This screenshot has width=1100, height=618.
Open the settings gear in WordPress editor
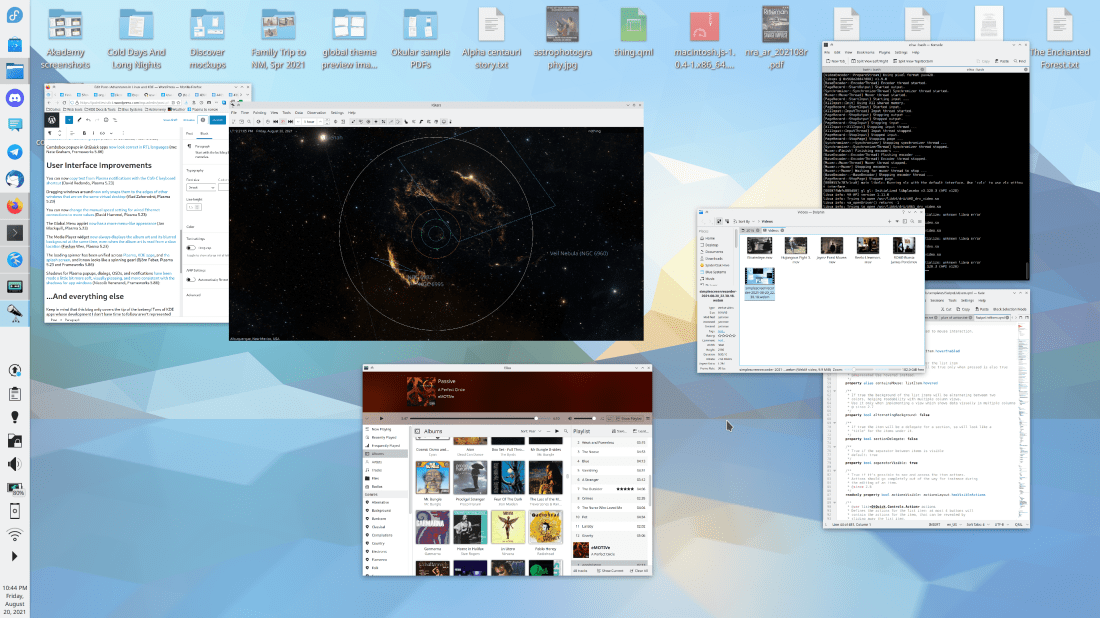click(x=205, y=119)
